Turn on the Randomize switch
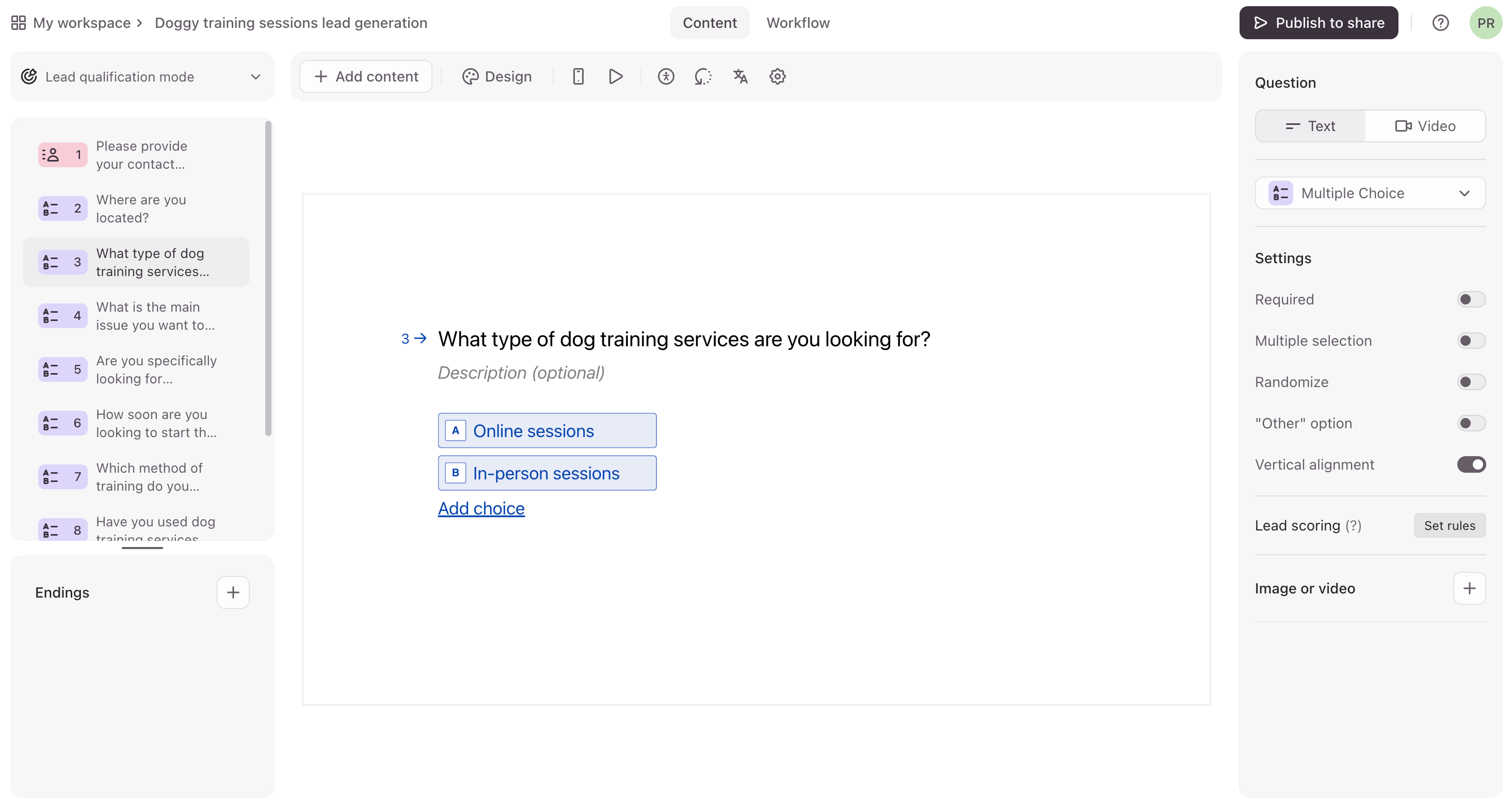The width and height of the screenshot is (1512, 804). pyautogui.click(x=1471, y=382)
